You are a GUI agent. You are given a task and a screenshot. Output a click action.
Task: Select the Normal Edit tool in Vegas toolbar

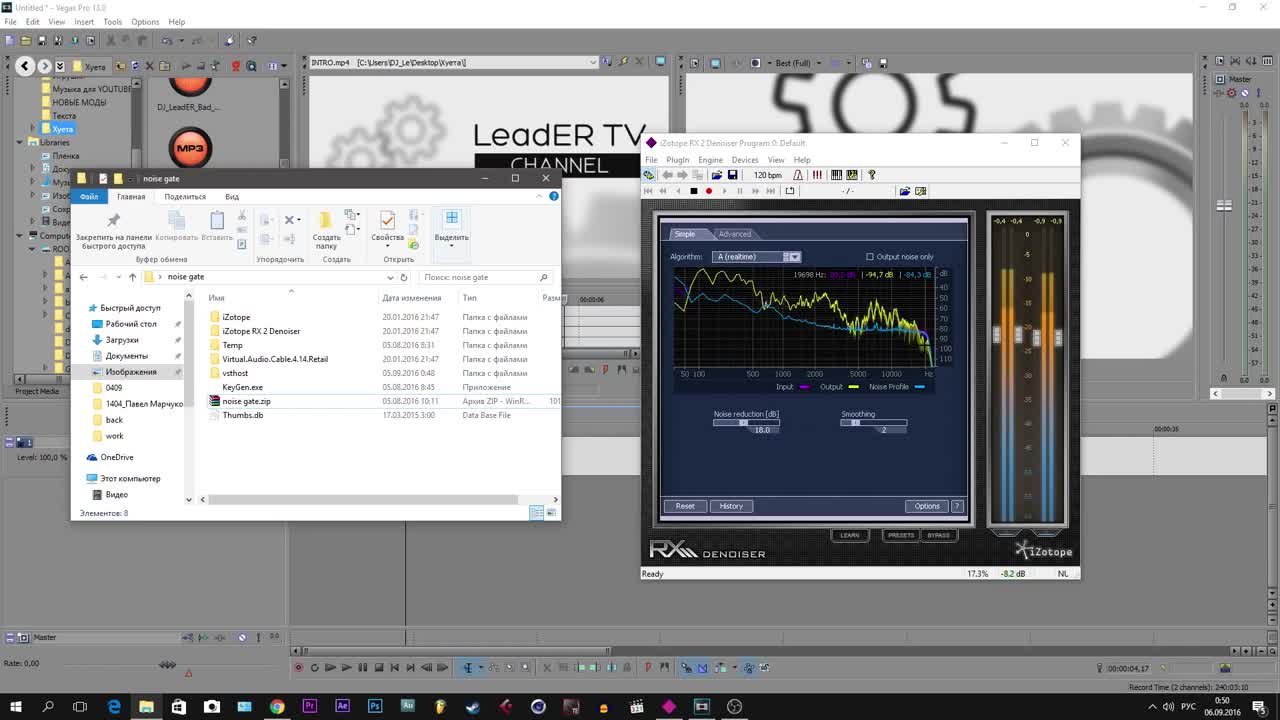[467, 667]
